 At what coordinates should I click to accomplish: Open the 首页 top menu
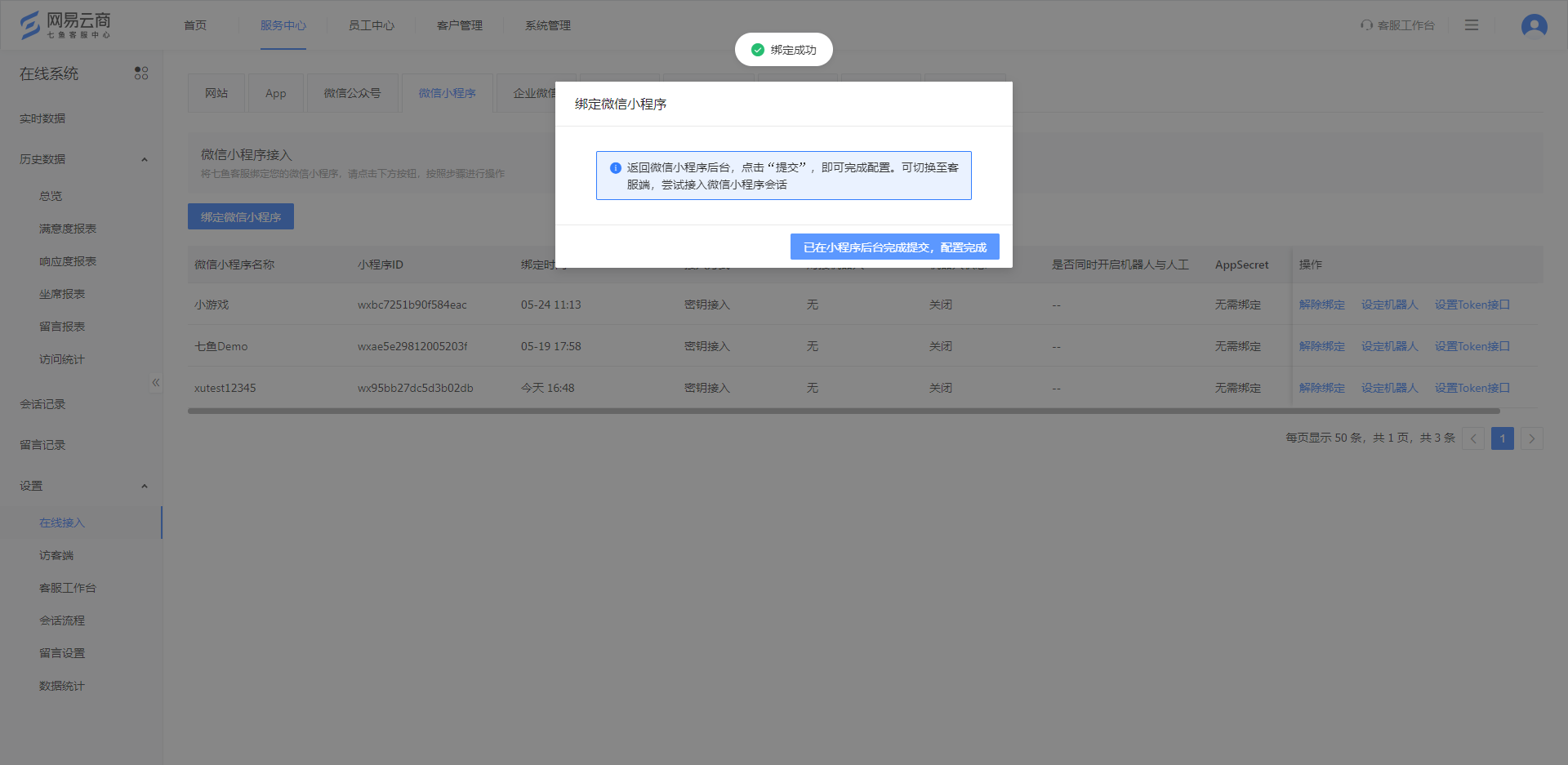click(x=195, y=25)
